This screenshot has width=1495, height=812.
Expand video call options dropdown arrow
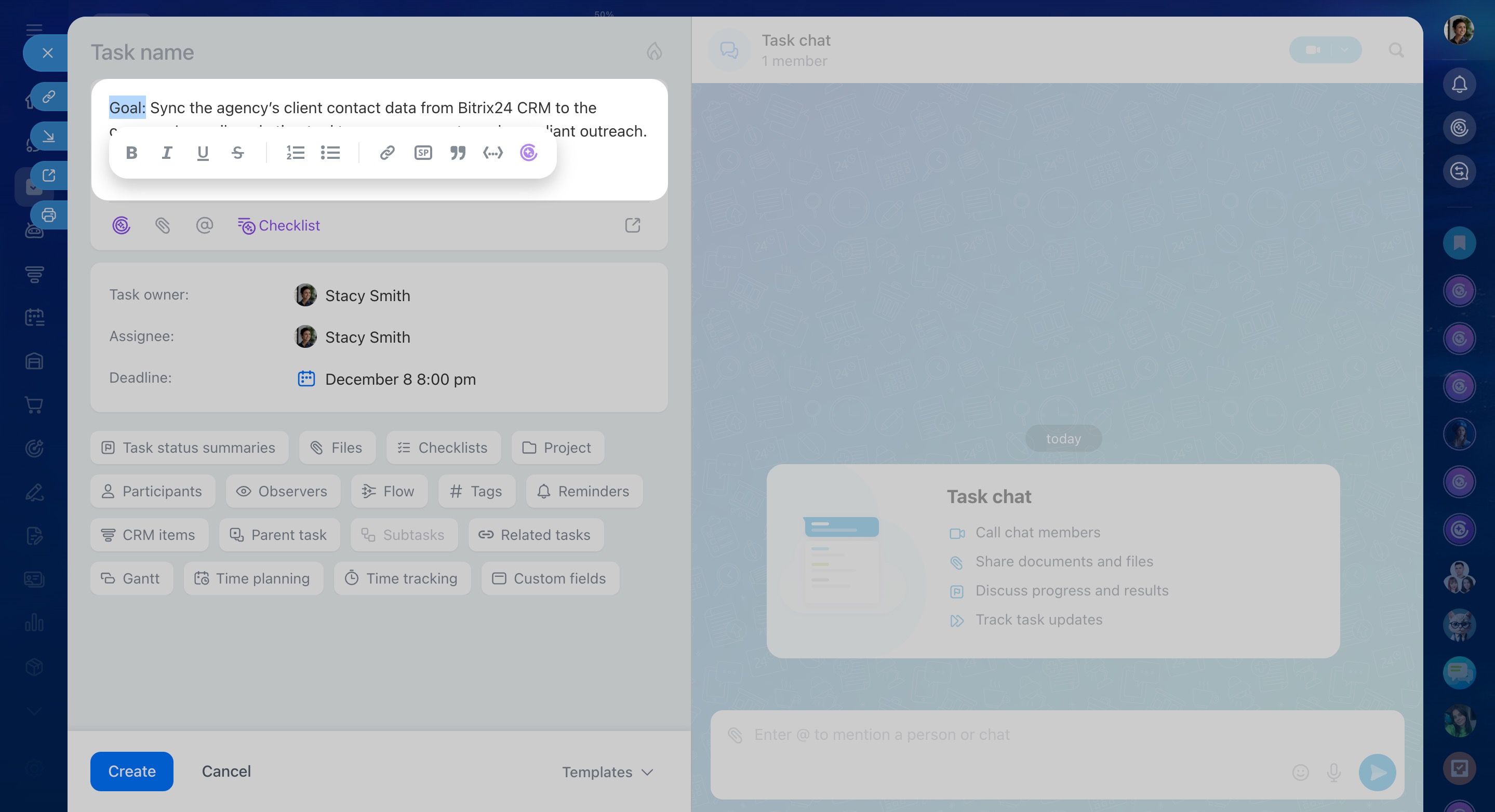point(1344,50)
